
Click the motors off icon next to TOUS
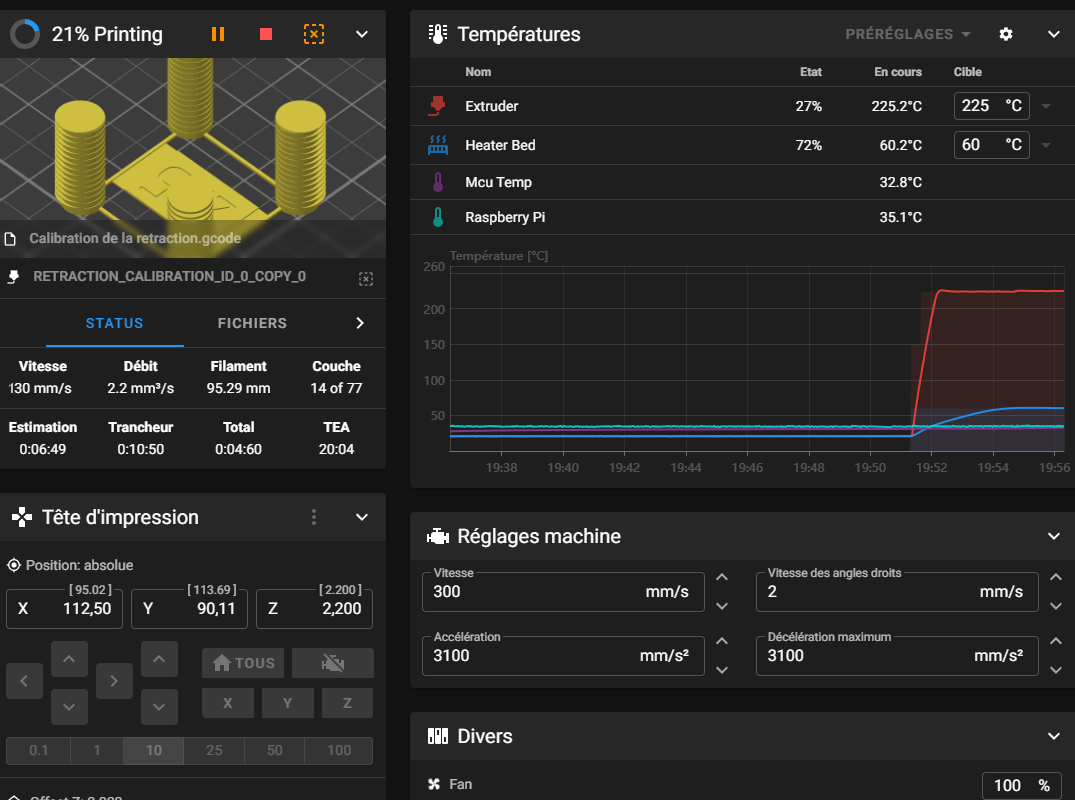(x=333, y=663)
